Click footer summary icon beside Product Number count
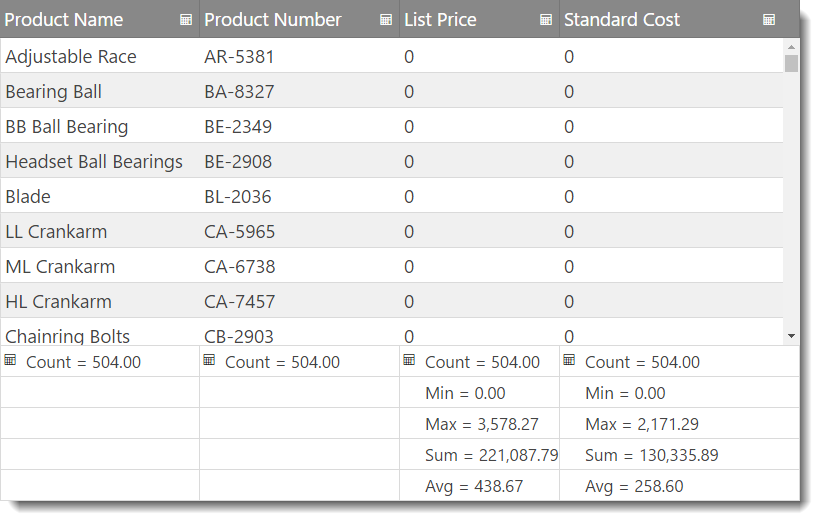 [x=210, y=360]
